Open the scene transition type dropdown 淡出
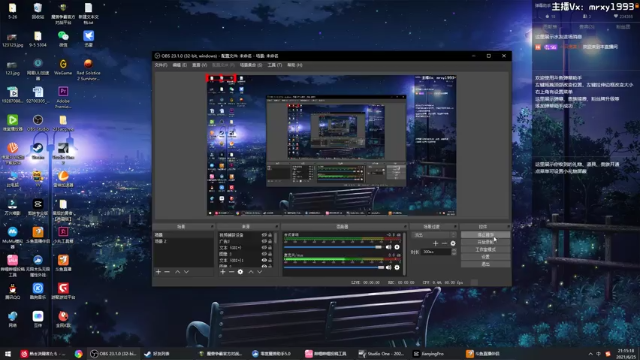The image size is (640, 360). [434, 235]
